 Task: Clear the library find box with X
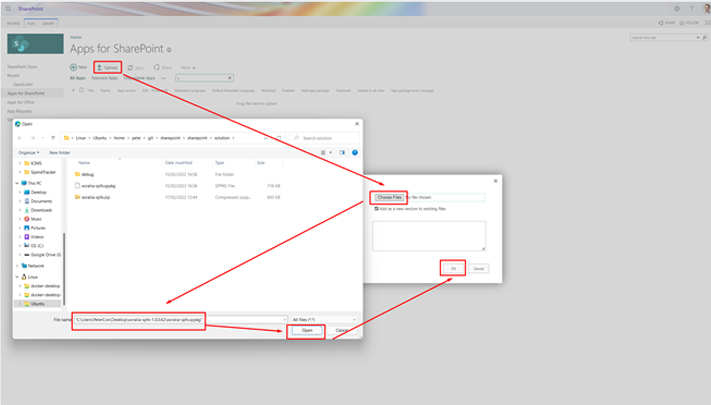point(230,78)
